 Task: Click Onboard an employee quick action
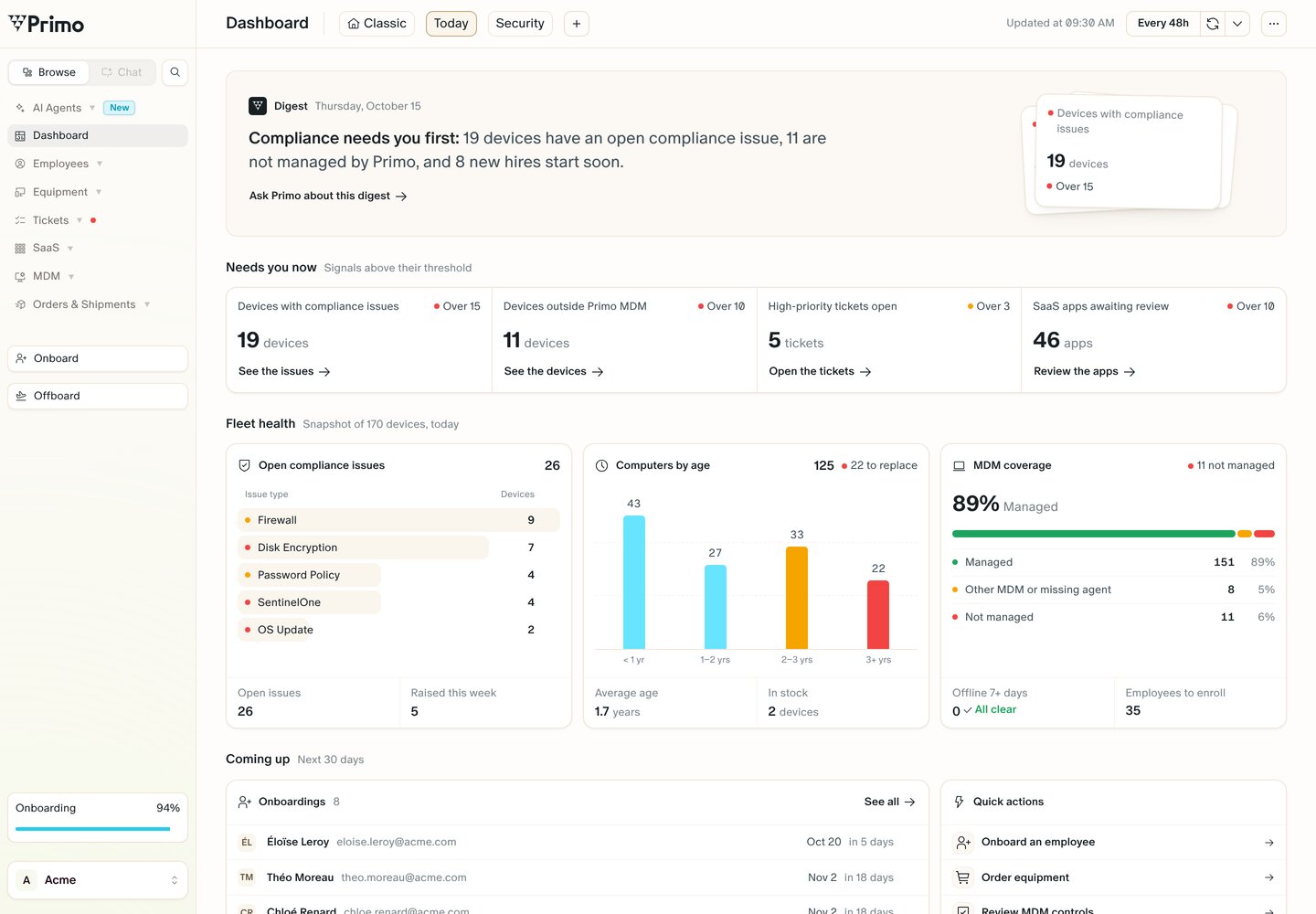tap(1113, 842)
